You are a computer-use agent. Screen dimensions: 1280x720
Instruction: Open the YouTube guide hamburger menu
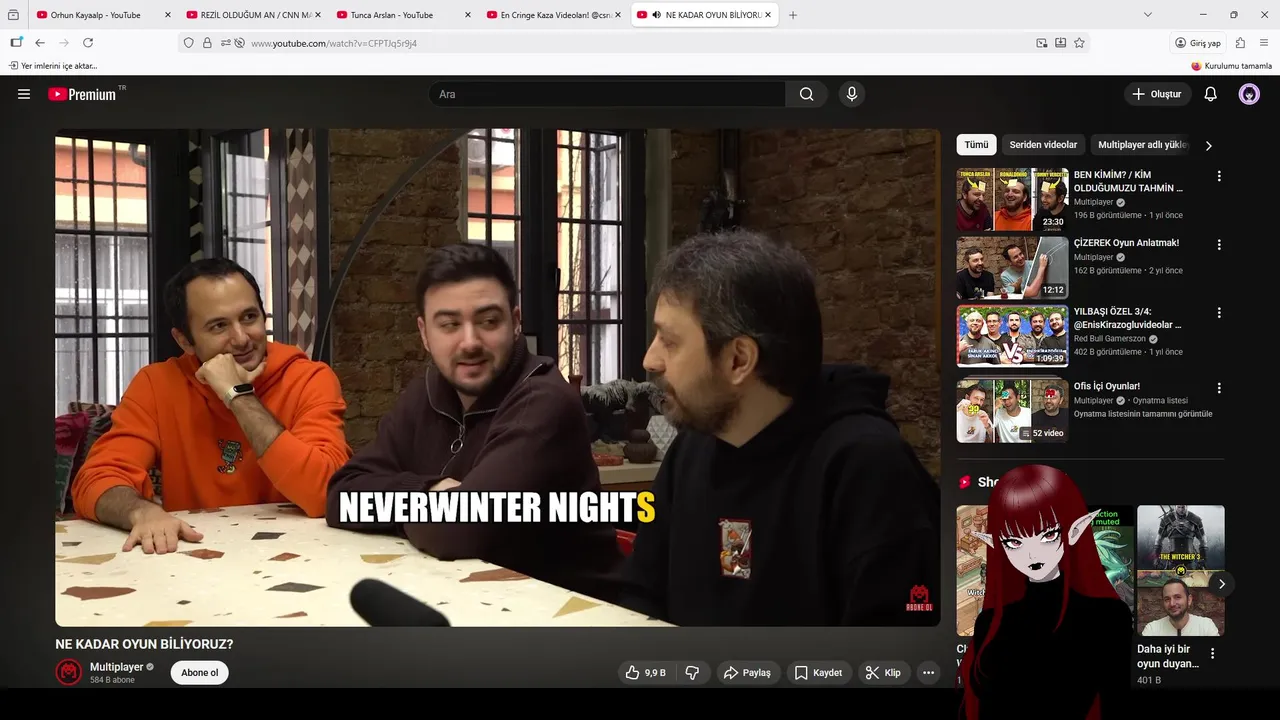click(24, 94)
